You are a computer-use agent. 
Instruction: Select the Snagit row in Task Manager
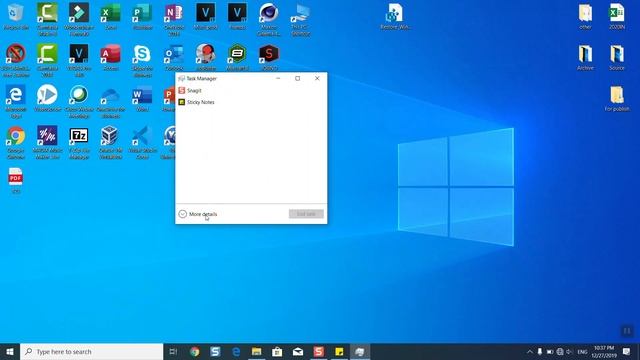(251, 91)
